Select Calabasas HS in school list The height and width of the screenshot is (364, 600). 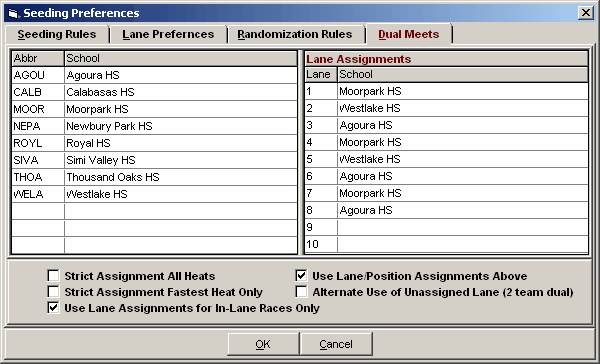click(x=181, y=92)
